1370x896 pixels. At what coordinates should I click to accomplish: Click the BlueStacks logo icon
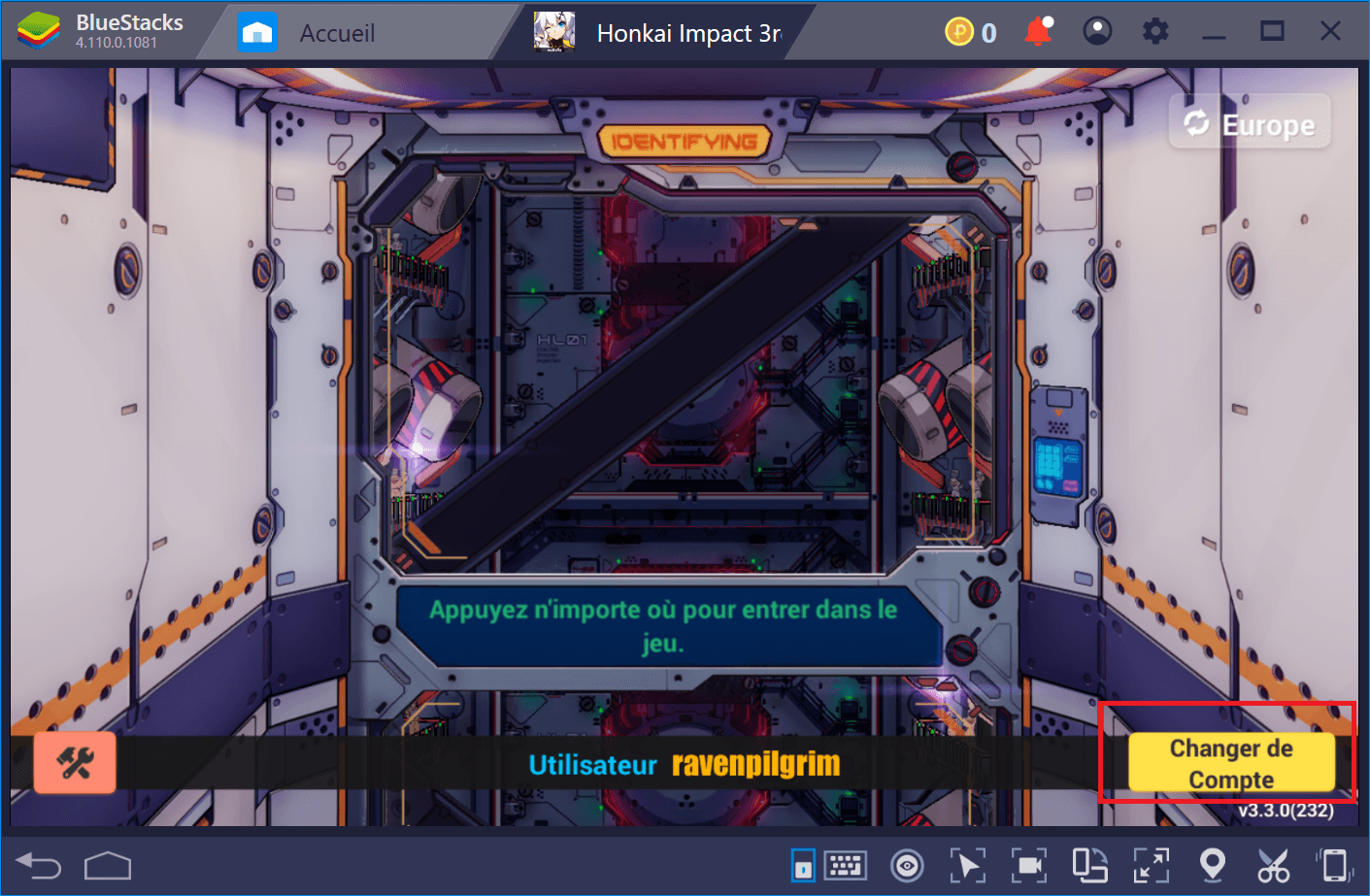38,31
